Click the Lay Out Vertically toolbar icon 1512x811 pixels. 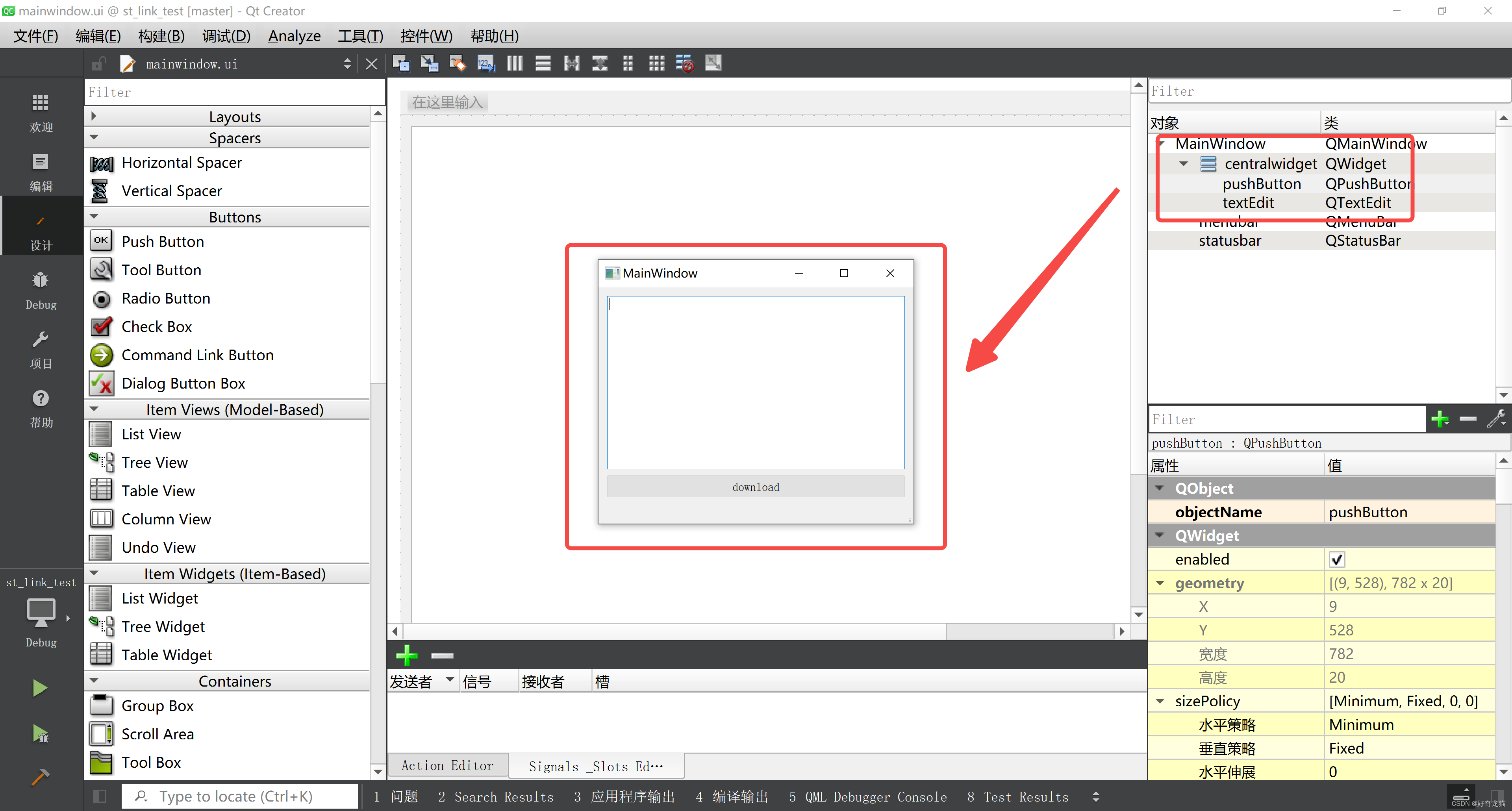click(543, 63)
